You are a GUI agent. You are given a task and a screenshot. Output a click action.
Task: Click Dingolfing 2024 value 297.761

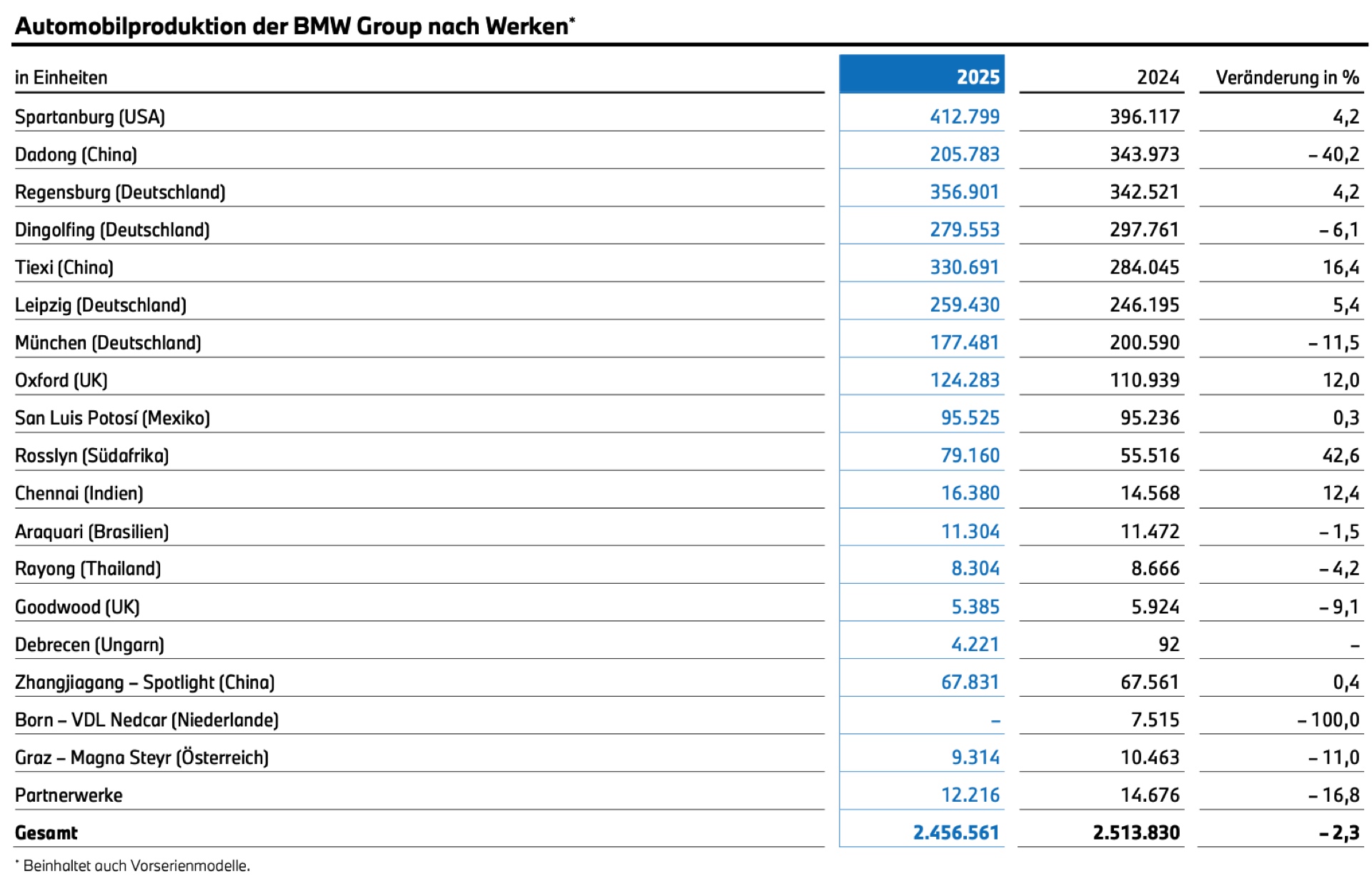click(x=1144, y=229)
